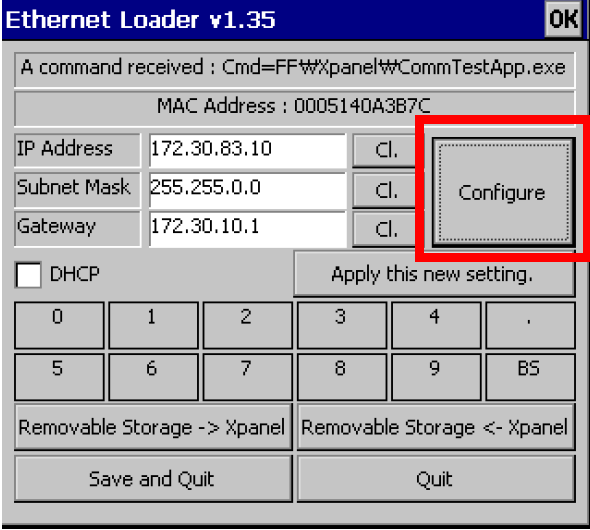Tap the keypad dot key

pyautogui.click(x=530, y=325)
